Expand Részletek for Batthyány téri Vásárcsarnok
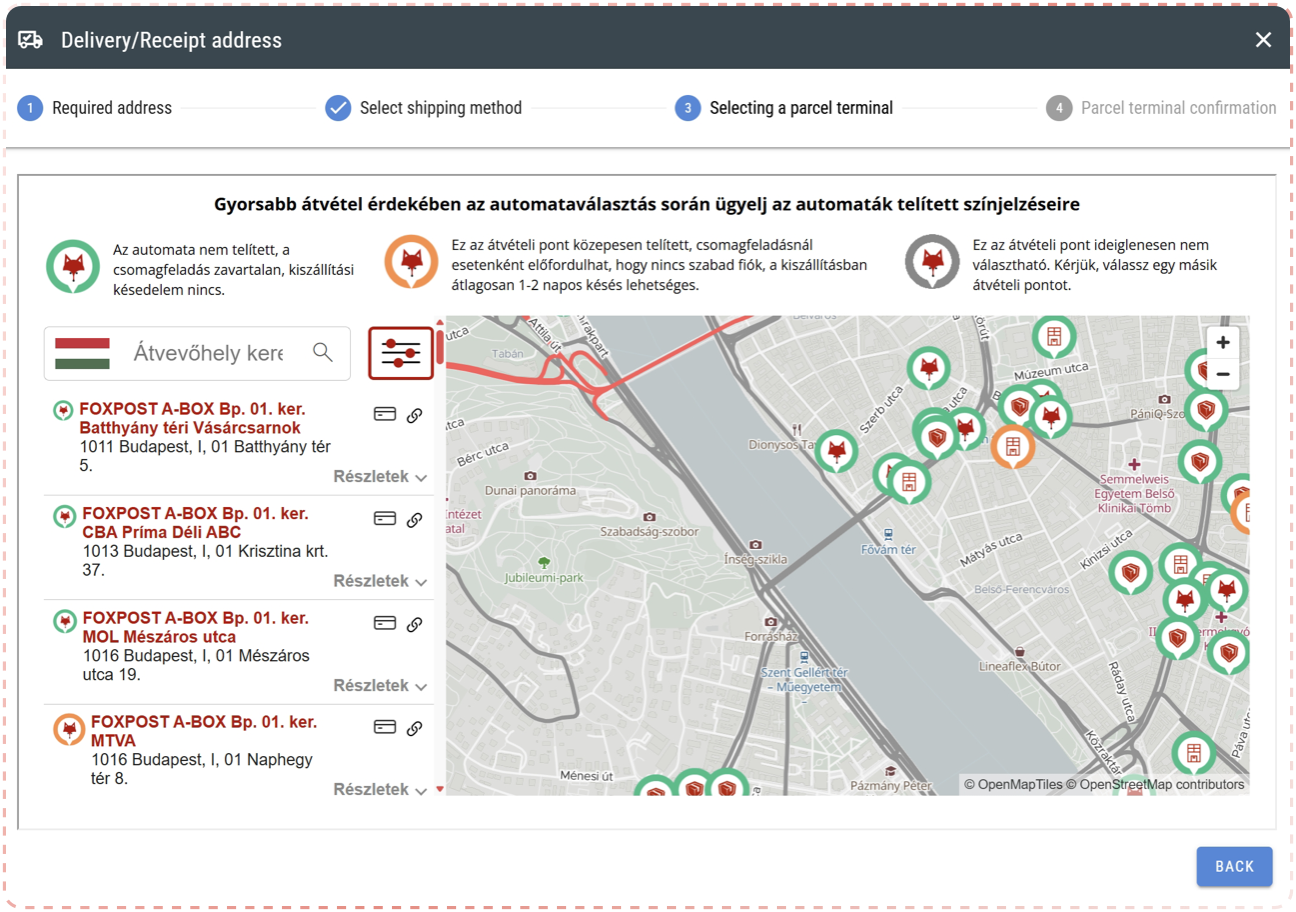 [x=378, y=476]
